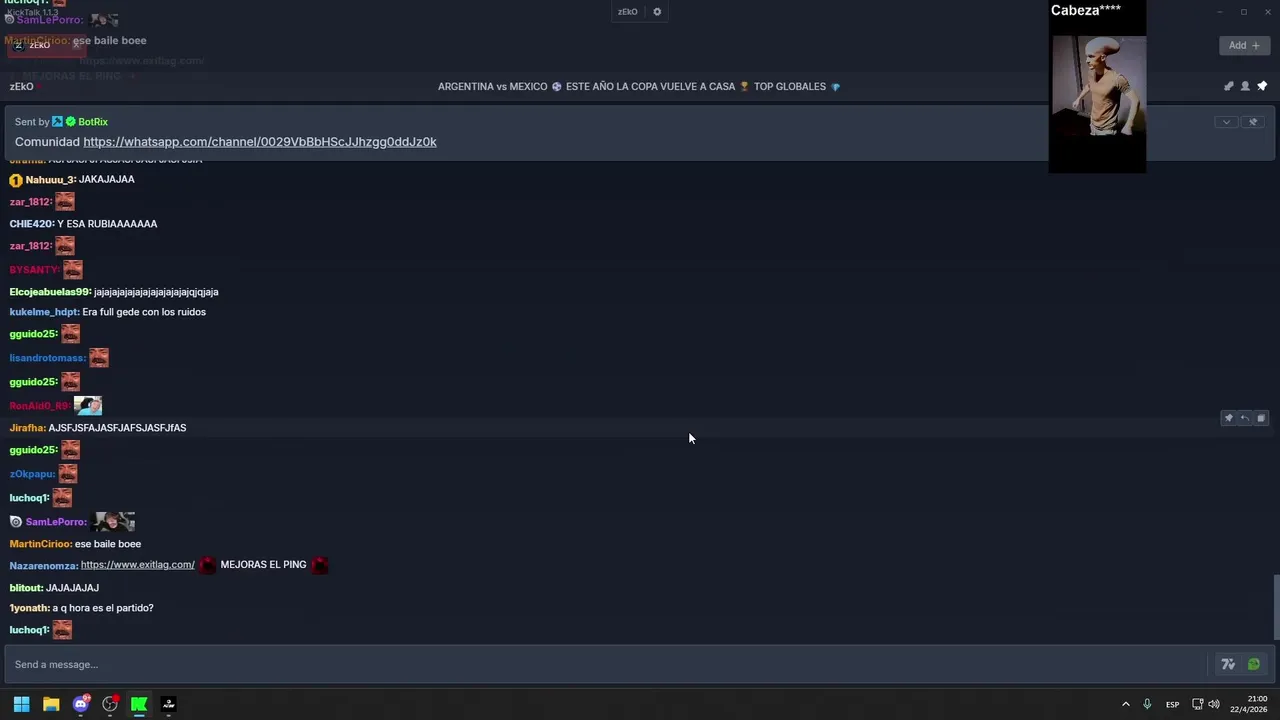Click the emote posted by BYSANTY
1280x720 pixels.
point(73,269)
